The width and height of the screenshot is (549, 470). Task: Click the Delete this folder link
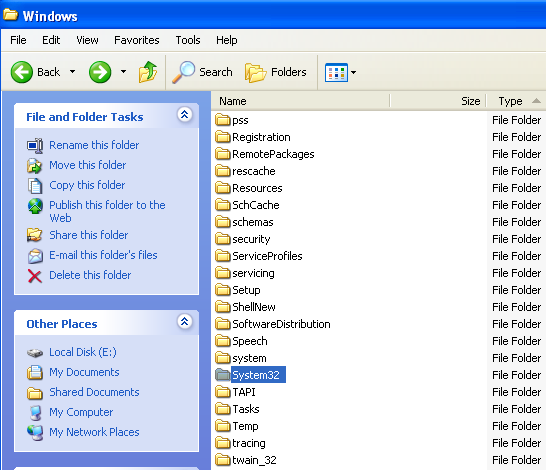coord(90,275)
